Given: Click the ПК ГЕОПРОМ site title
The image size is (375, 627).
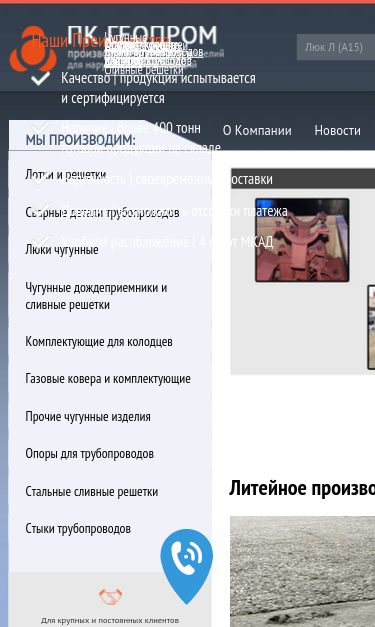Looking at the screenshot, I should pyautogui.click(x=142, y=35).
